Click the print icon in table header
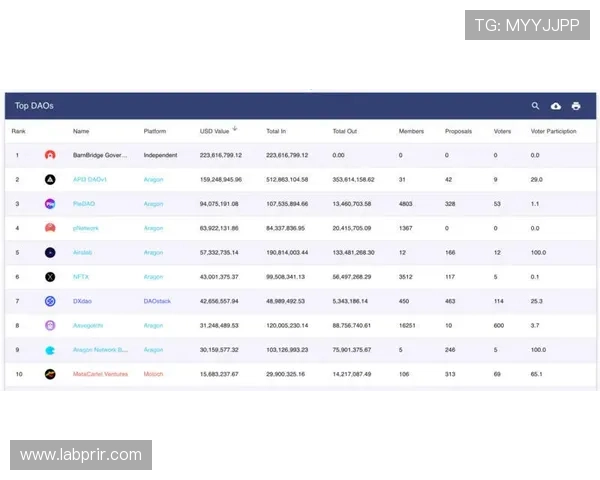This screenshot has height=480, width=600. 576,106
